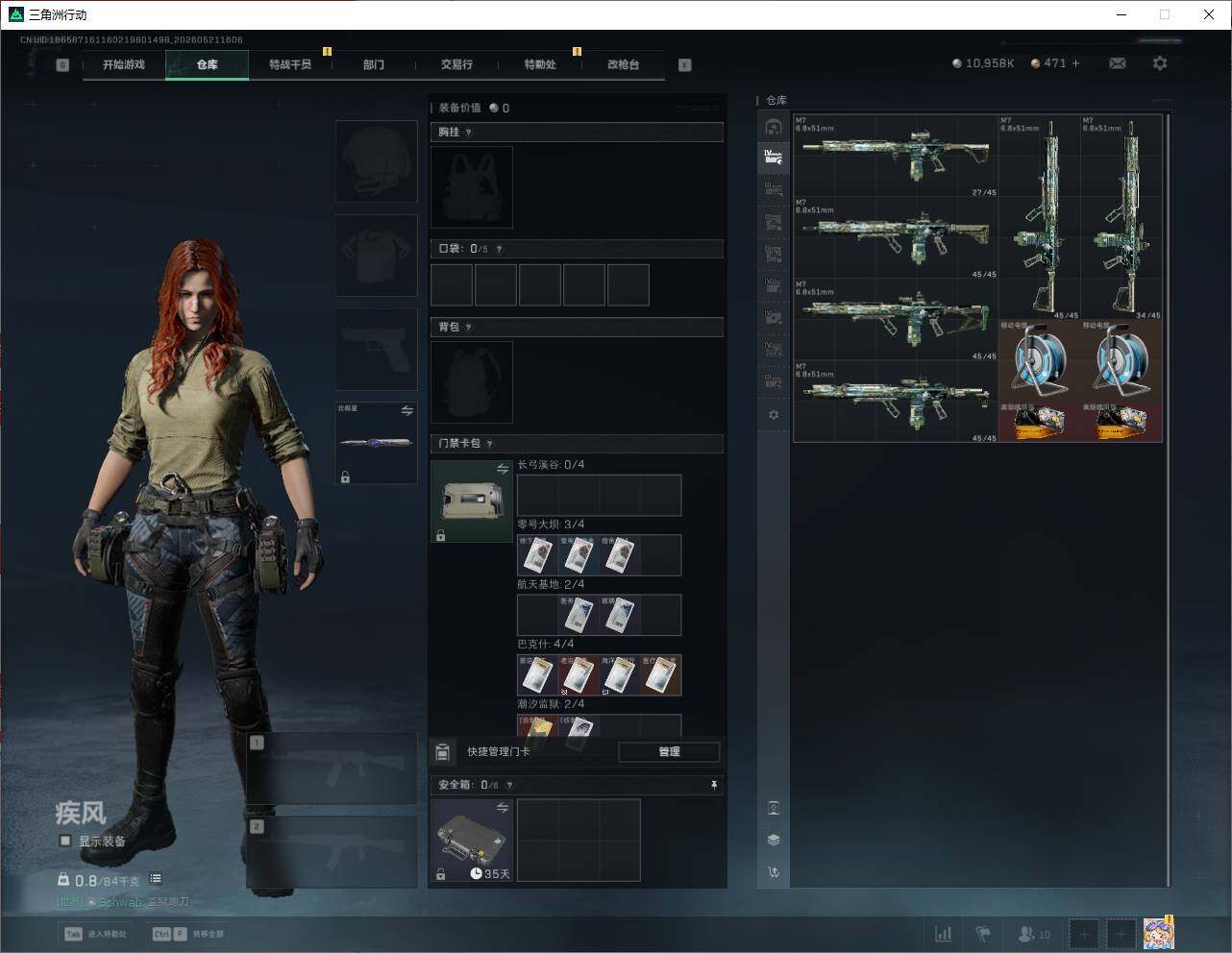Viewport: 1232px width, 953px height.
Task: Click the help icon next to 安全箱
Action: [509, 786]
